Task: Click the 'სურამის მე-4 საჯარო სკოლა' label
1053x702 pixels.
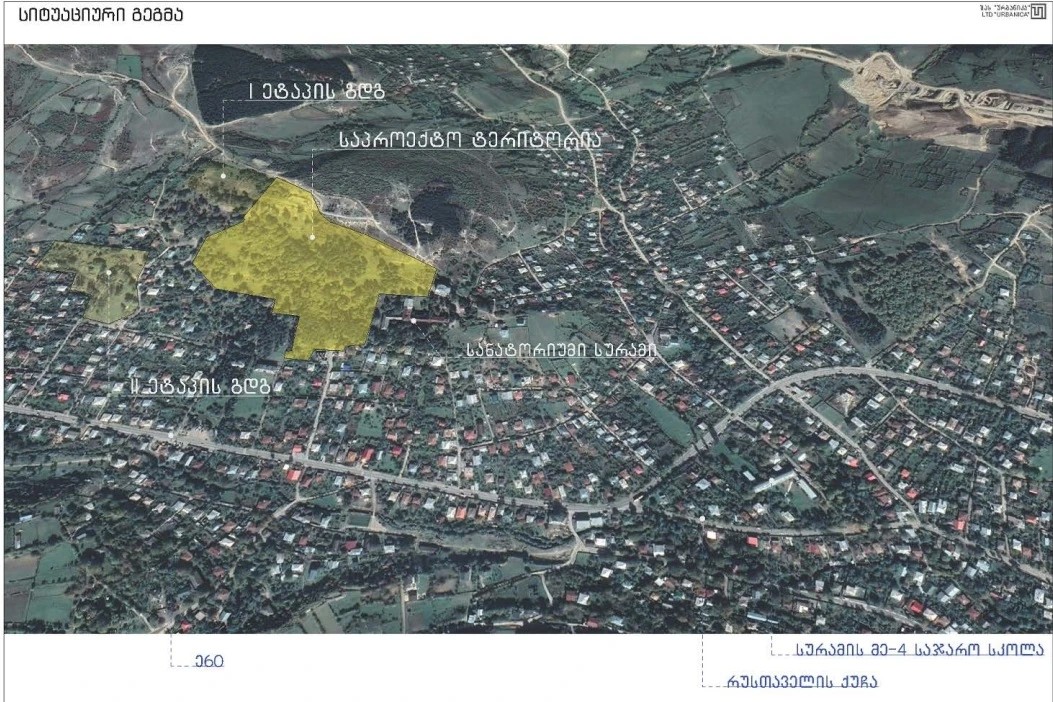Action: pos(919,650)
